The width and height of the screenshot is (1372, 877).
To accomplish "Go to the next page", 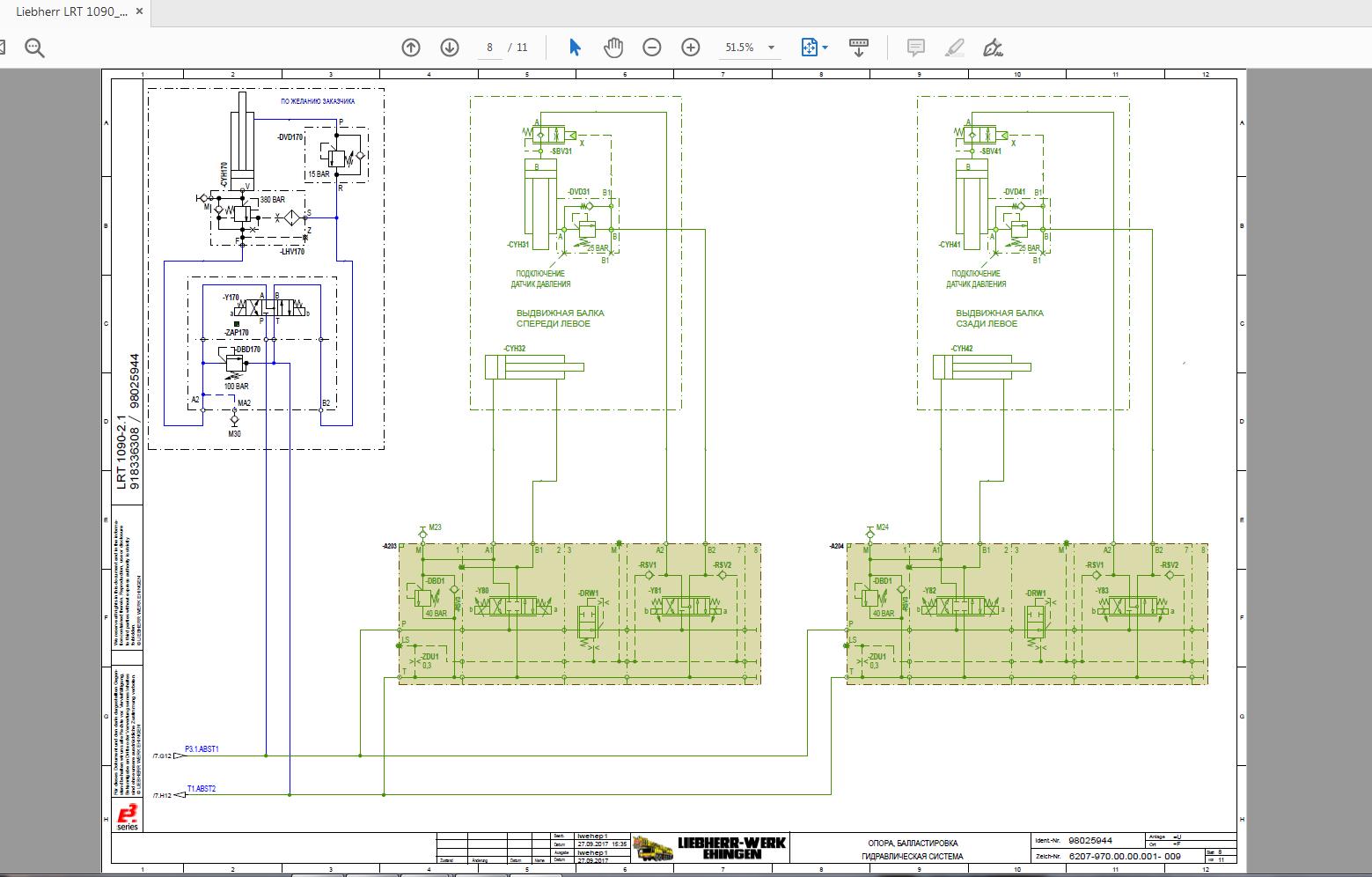I will coord(450,48).
